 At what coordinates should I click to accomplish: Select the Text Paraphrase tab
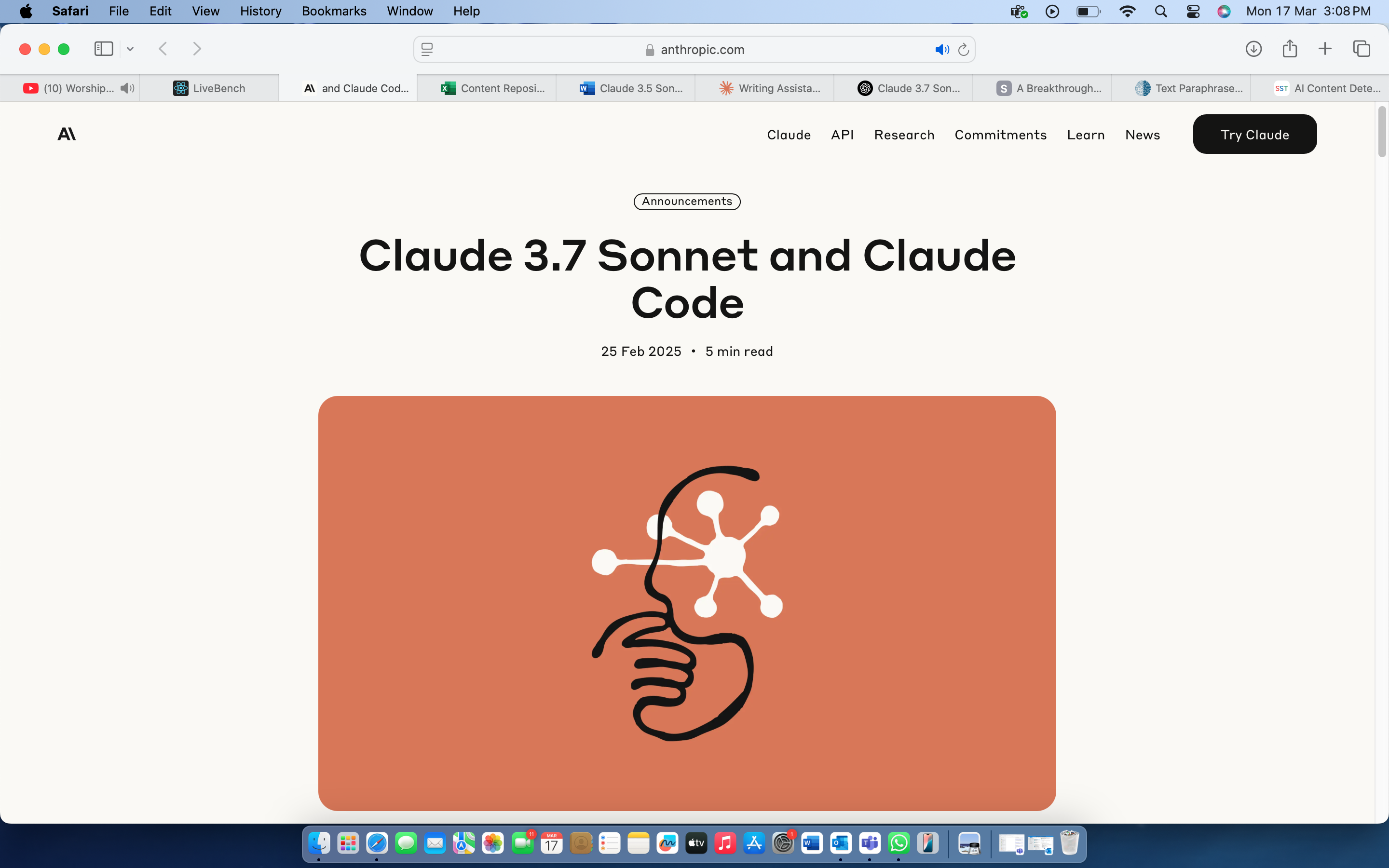tap(1181, 88)
